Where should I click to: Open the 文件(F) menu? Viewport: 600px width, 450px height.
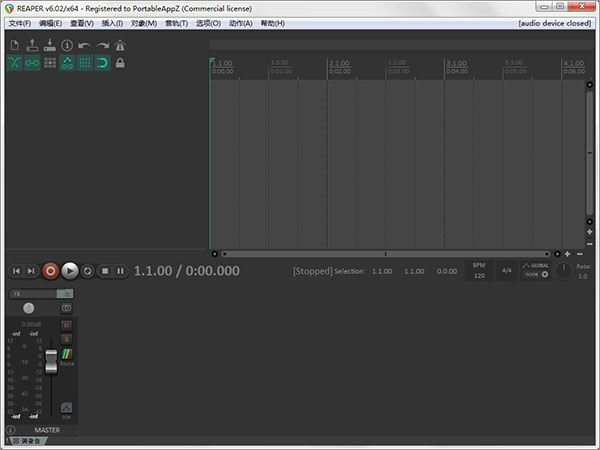pyautogui.click(x=20, y=23)
